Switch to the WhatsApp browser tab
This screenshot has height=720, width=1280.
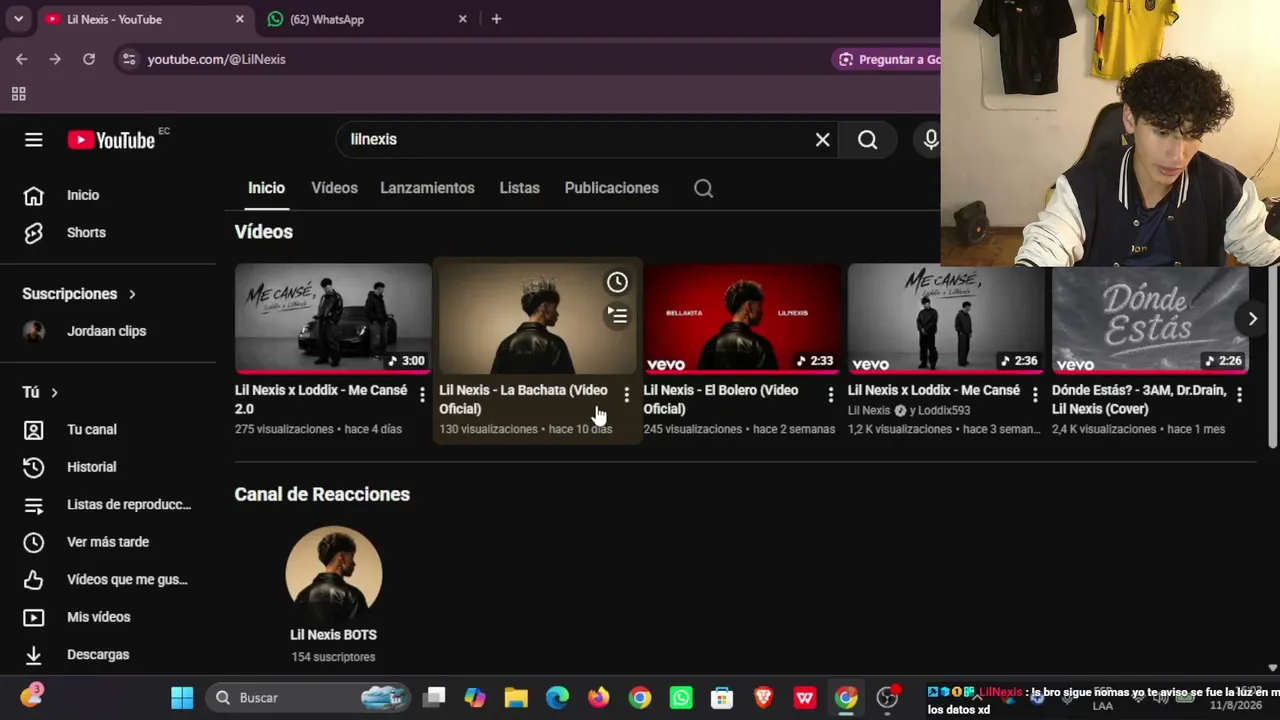coord(364,19)
